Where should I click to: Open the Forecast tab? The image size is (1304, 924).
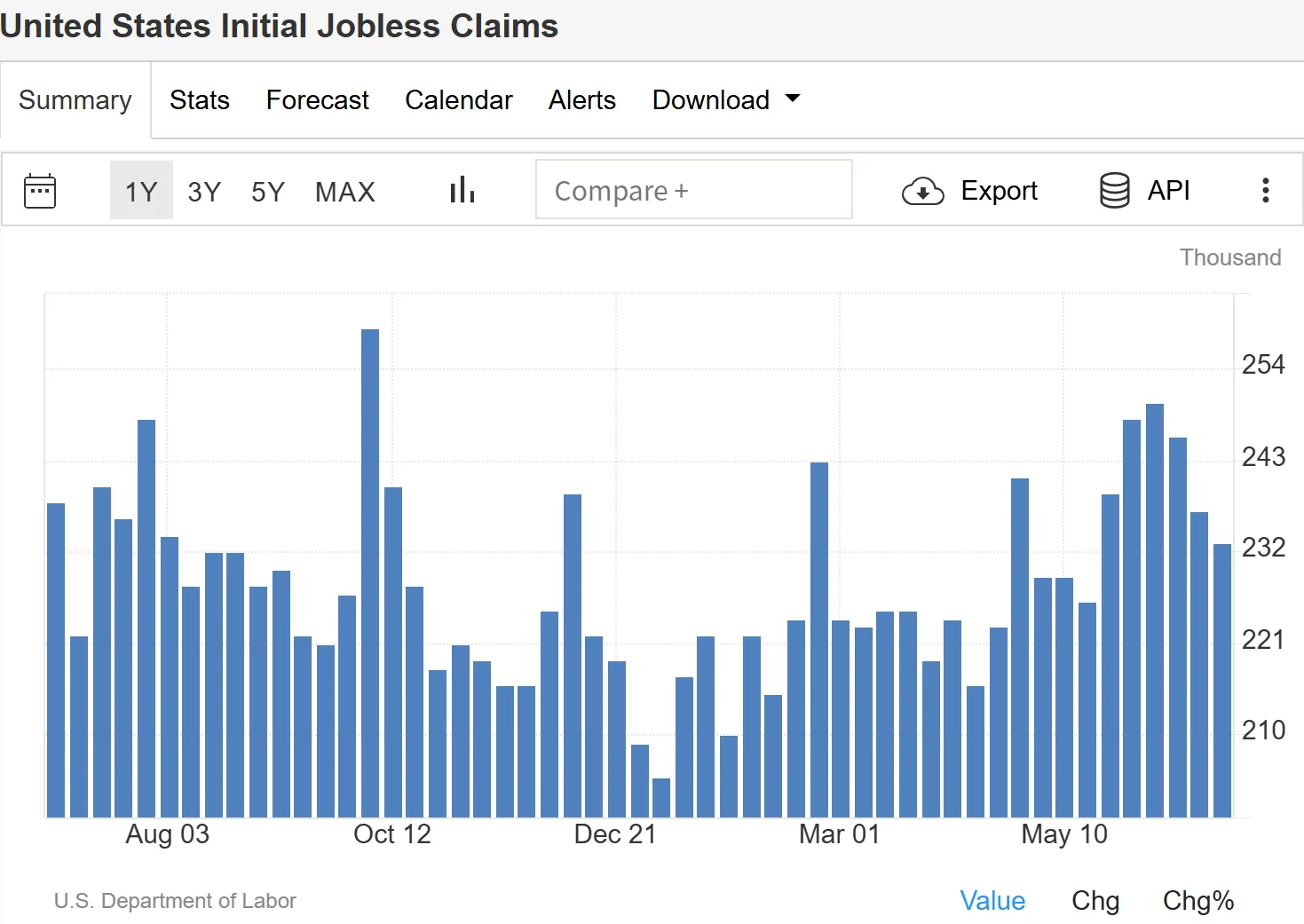point(318,100)
